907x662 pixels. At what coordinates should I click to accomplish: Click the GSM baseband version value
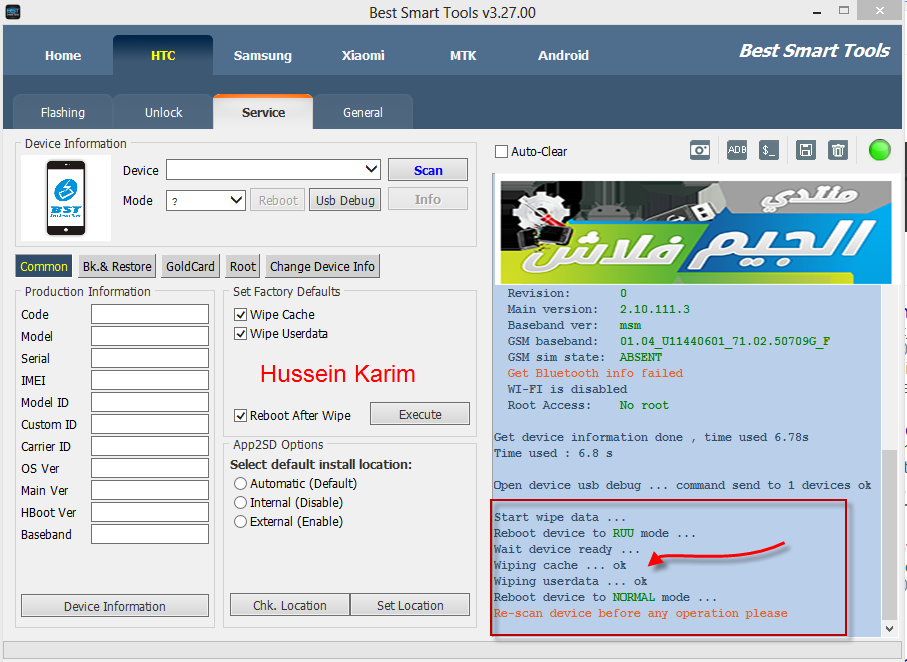click(725, 341)
